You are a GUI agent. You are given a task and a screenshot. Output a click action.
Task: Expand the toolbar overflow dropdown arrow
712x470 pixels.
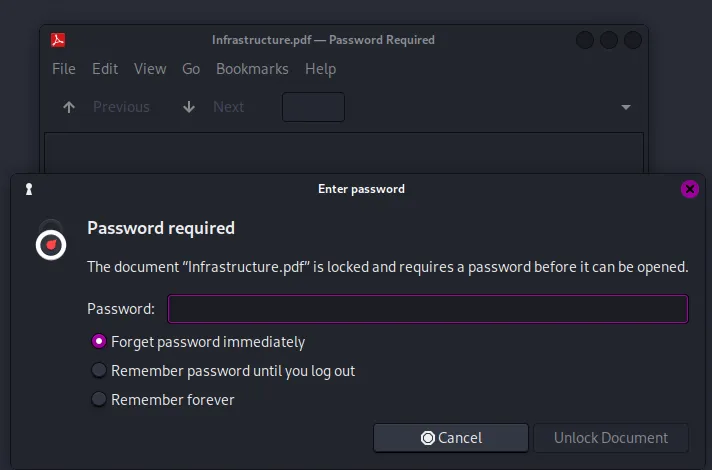626,107
